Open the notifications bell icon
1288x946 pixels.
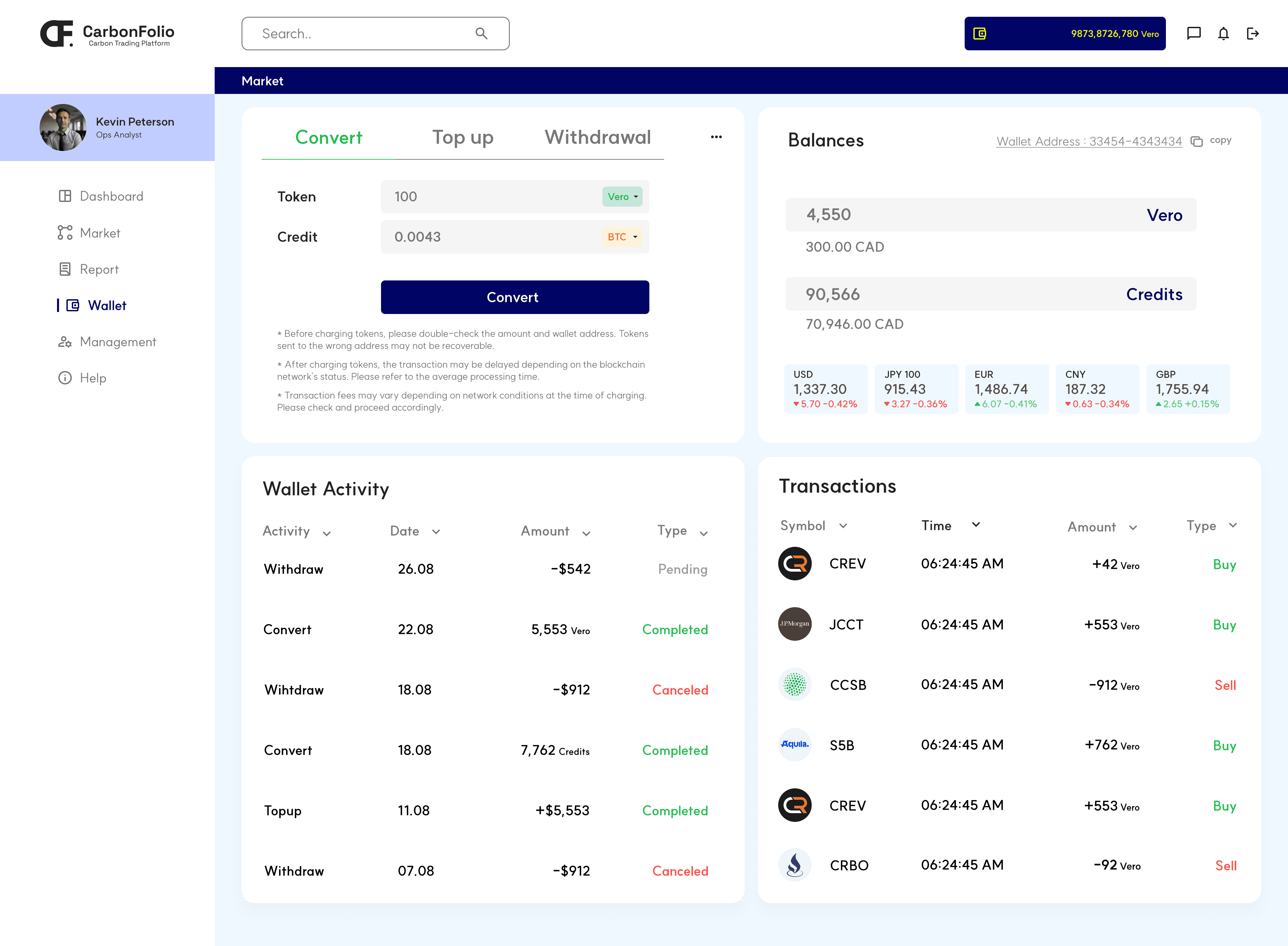1223,33
